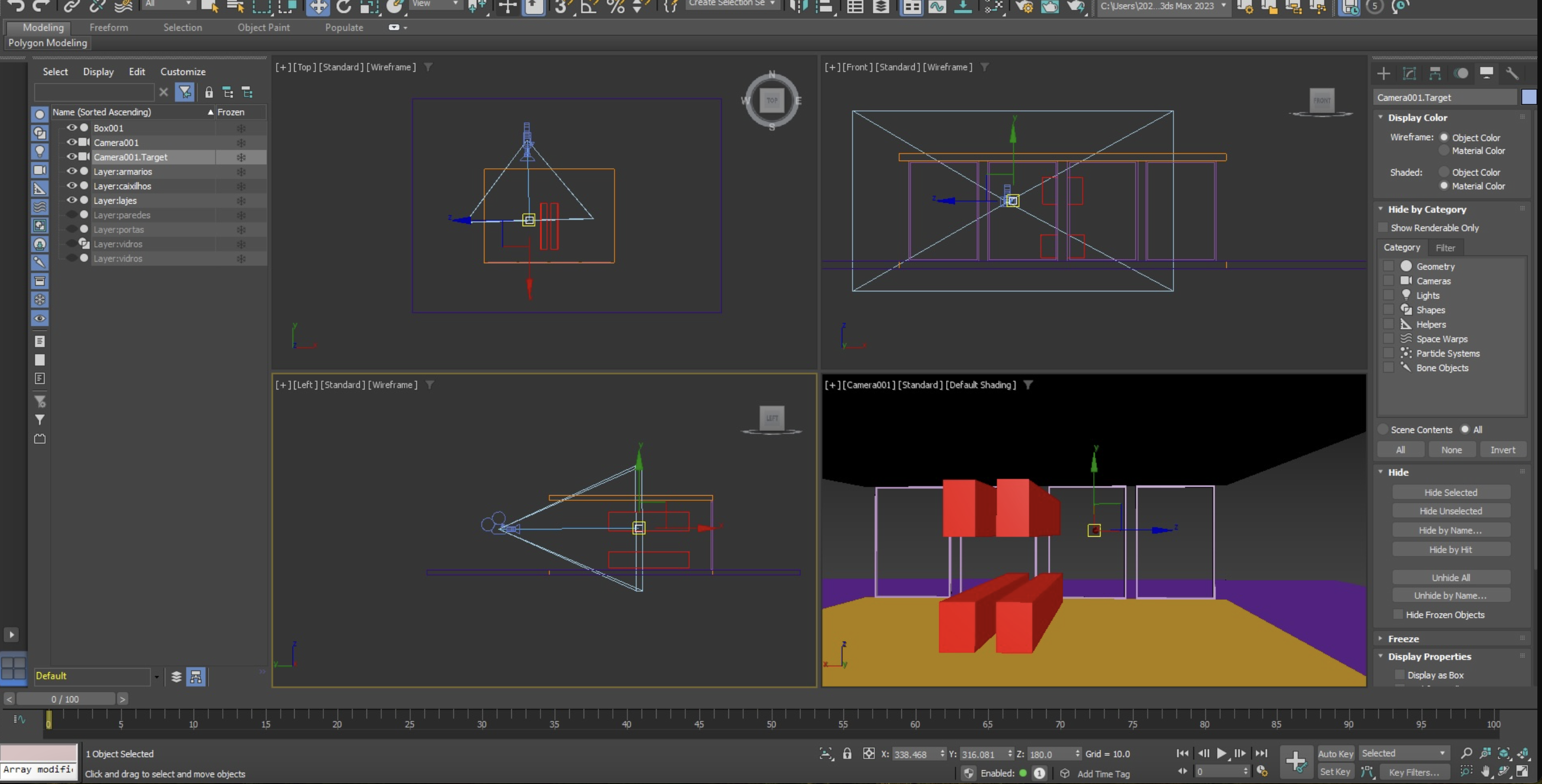Click the large Set Keys plus icon
This screenshot has width=1542, height=784.
tap(1296, 762)
